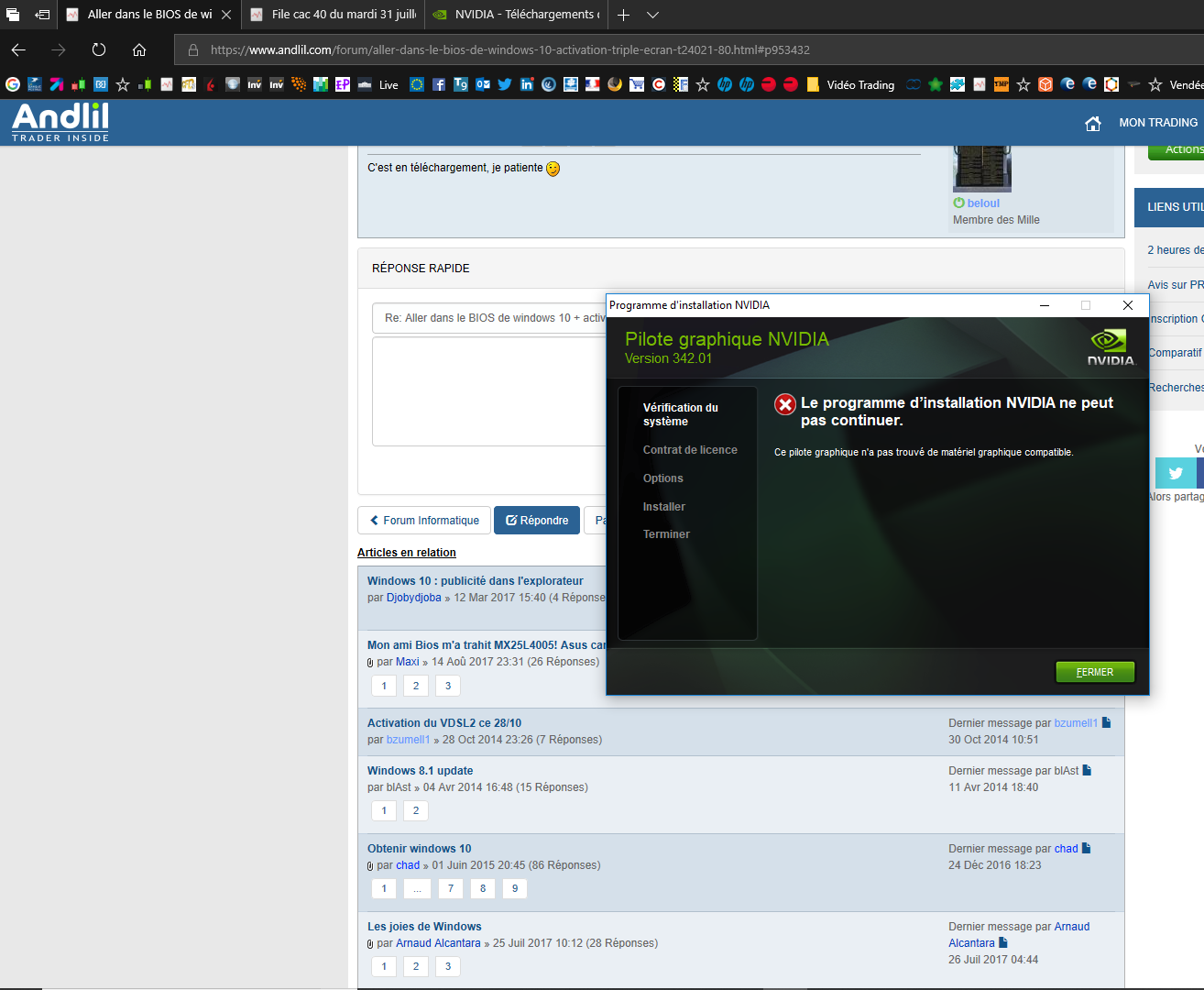The width and height of the screenshot is (1204, 990).
Task: View Djobydjoba's profile
Action: [413, 598]
